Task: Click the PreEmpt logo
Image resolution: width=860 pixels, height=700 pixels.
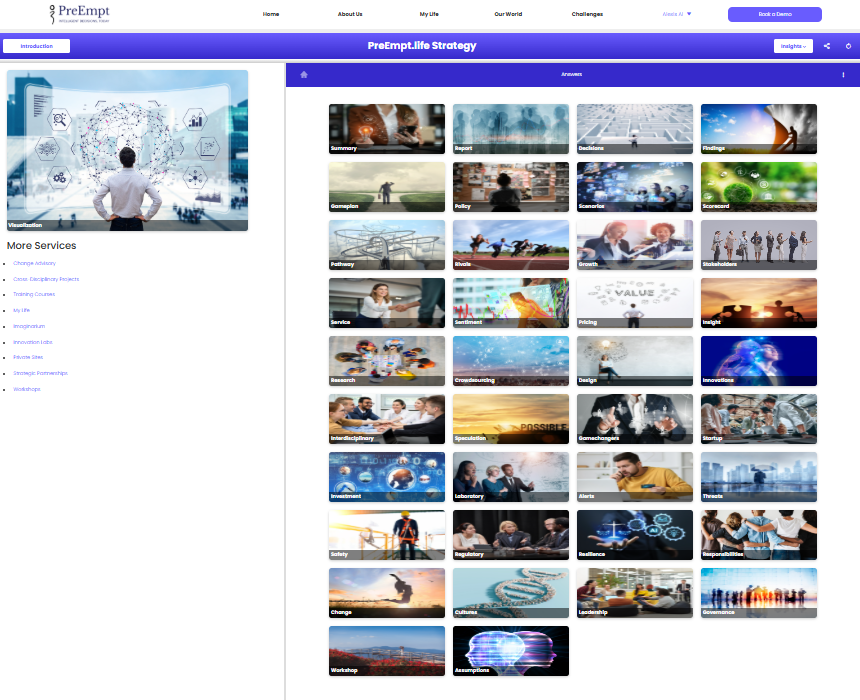Action: [79, 14]
